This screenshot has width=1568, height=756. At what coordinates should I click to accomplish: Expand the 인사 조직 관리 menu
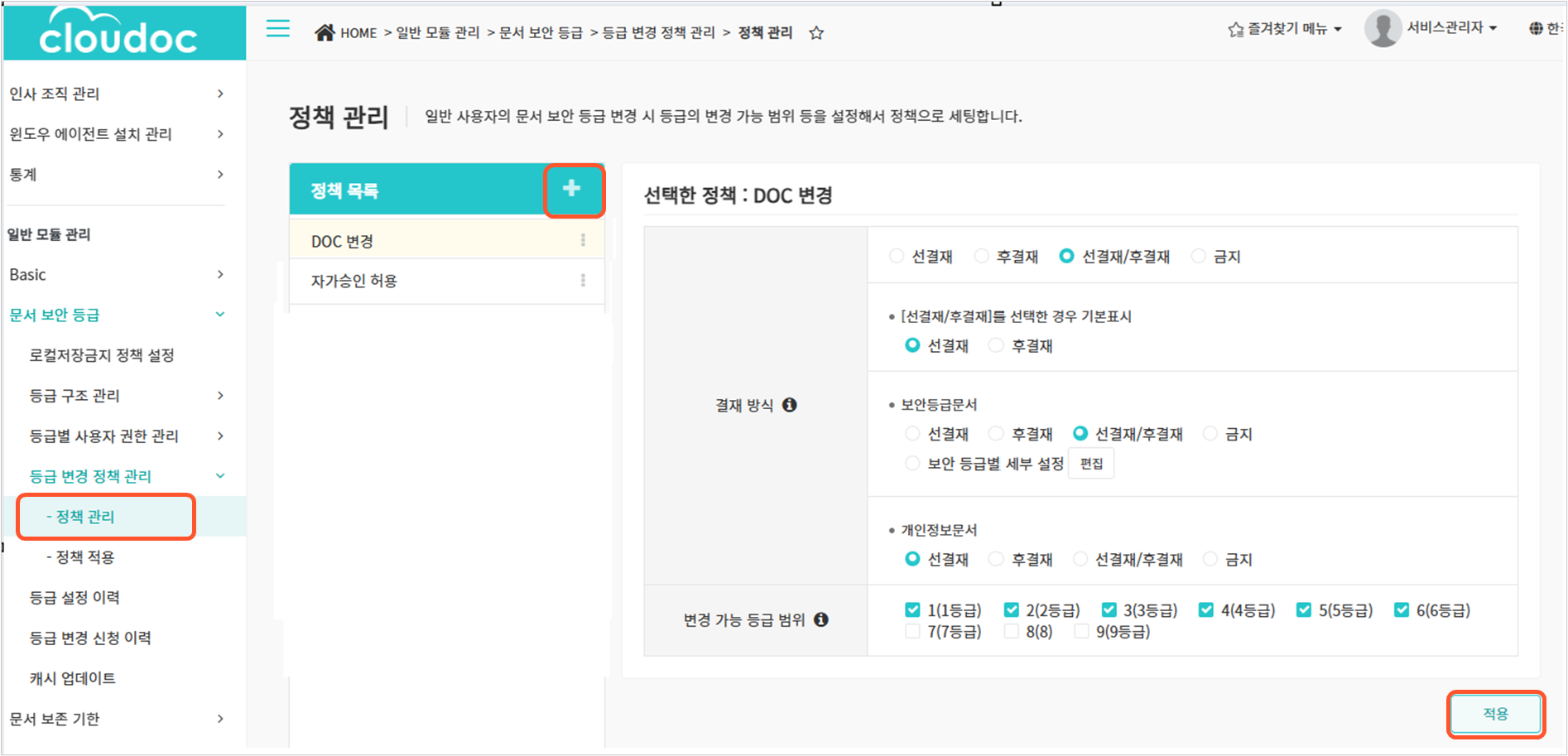pos(116,94)
